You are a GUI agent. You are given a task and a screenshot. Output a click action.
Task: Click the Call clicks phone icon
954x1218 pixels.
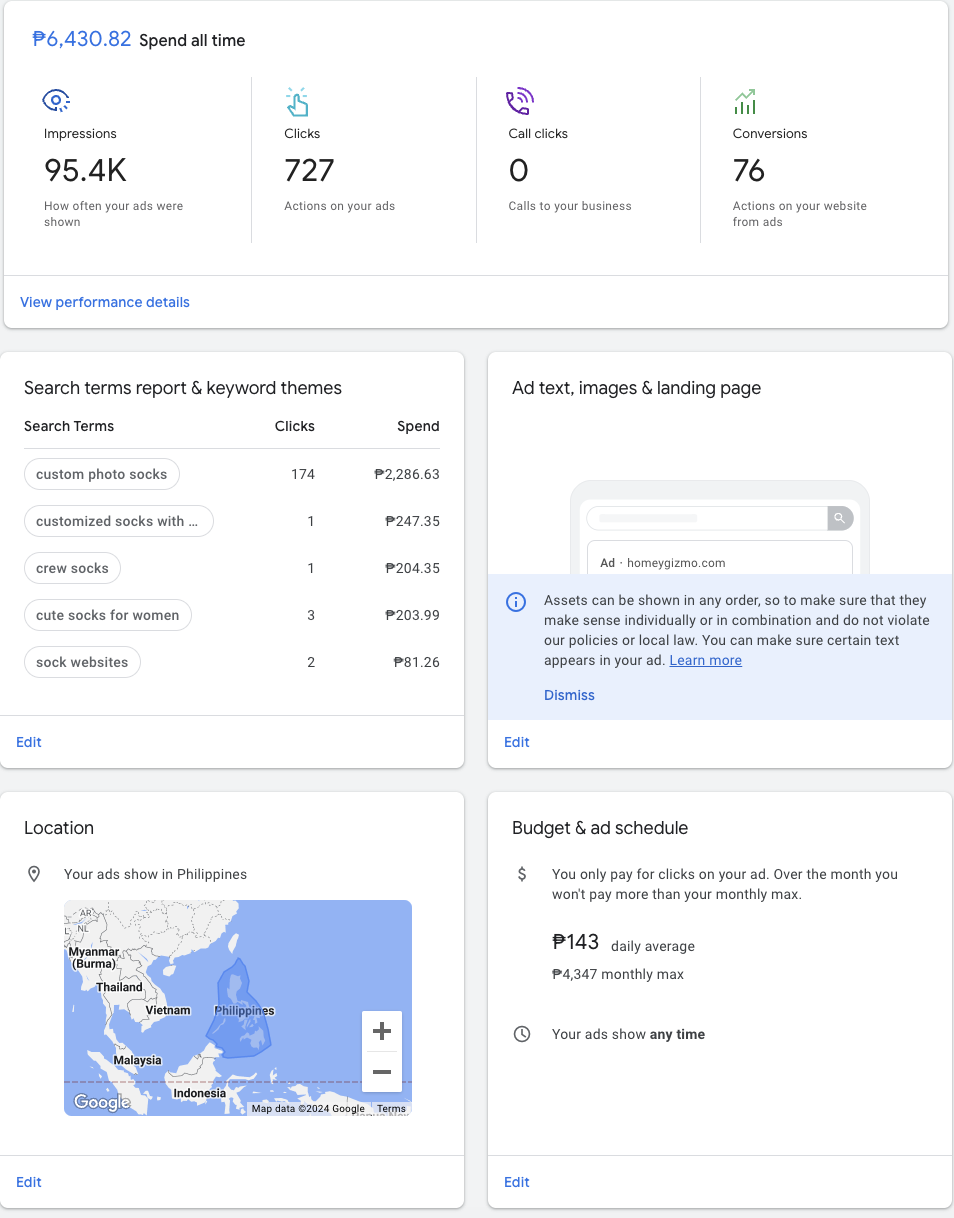click(x=520, y=102)
